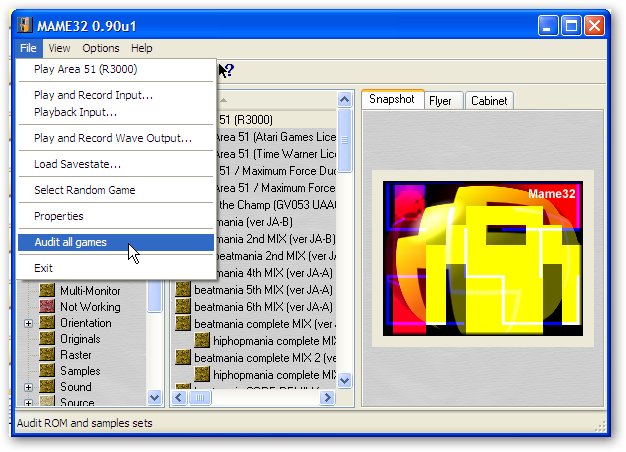626x452 pixels.
Task: Switch to the Flyer tab
Action: click(x=443, y=101)
